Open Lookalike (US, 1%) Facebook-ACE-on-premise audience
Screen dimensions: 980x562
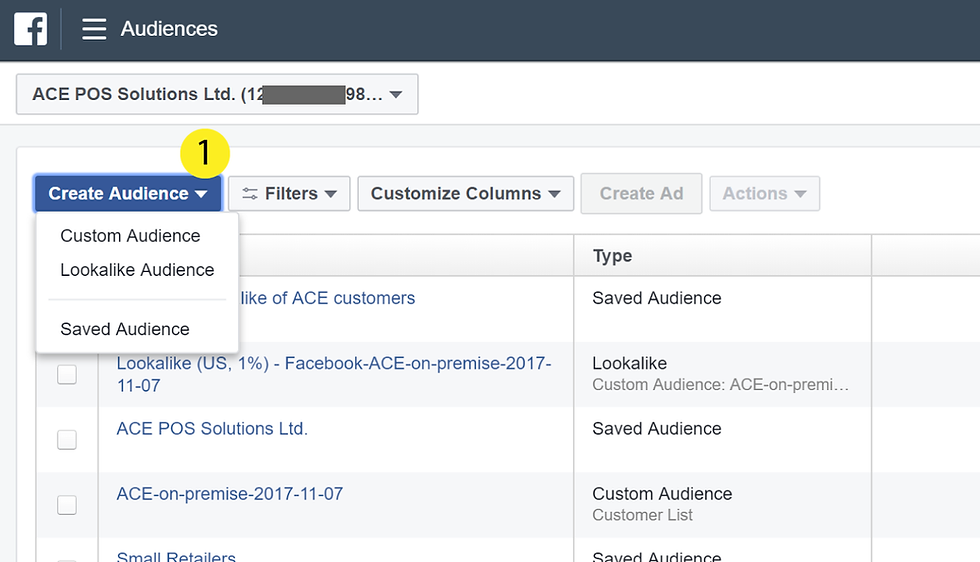[334, 374]
